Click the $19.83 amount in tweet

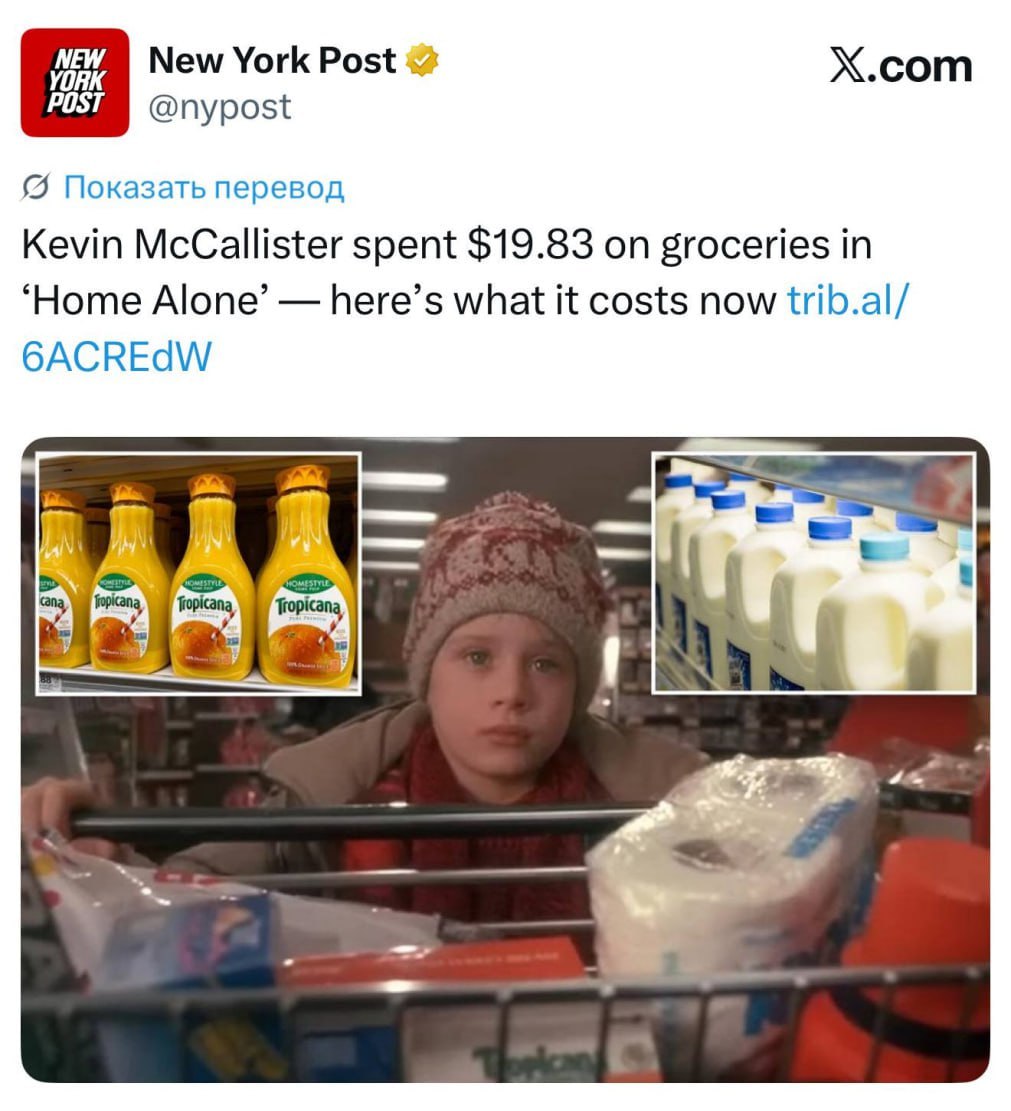click(530, 245)
